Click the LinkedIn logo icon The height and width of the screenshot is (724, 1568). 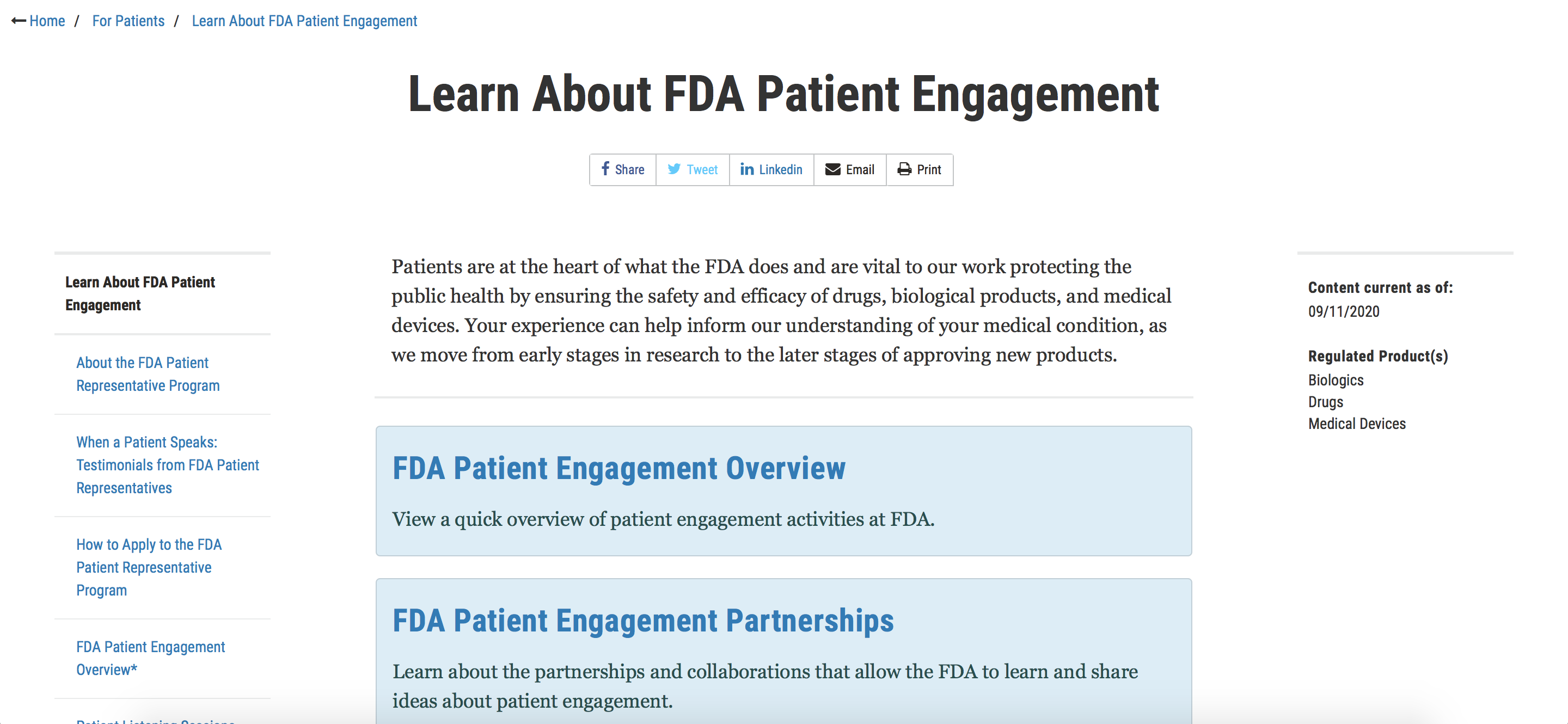[x=747, y=169]
